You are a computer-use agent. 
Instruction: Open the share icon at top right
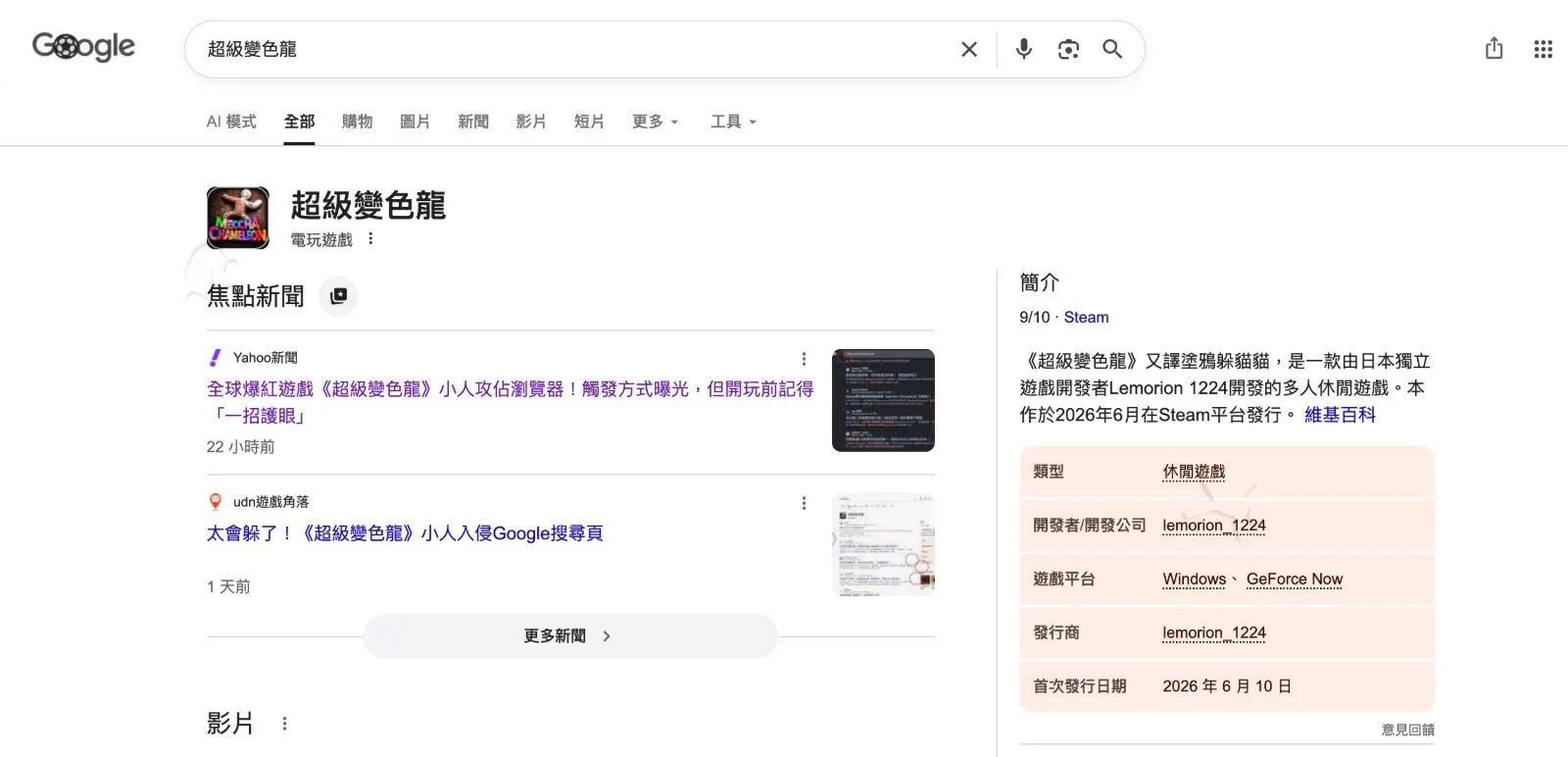(1494, 48)
